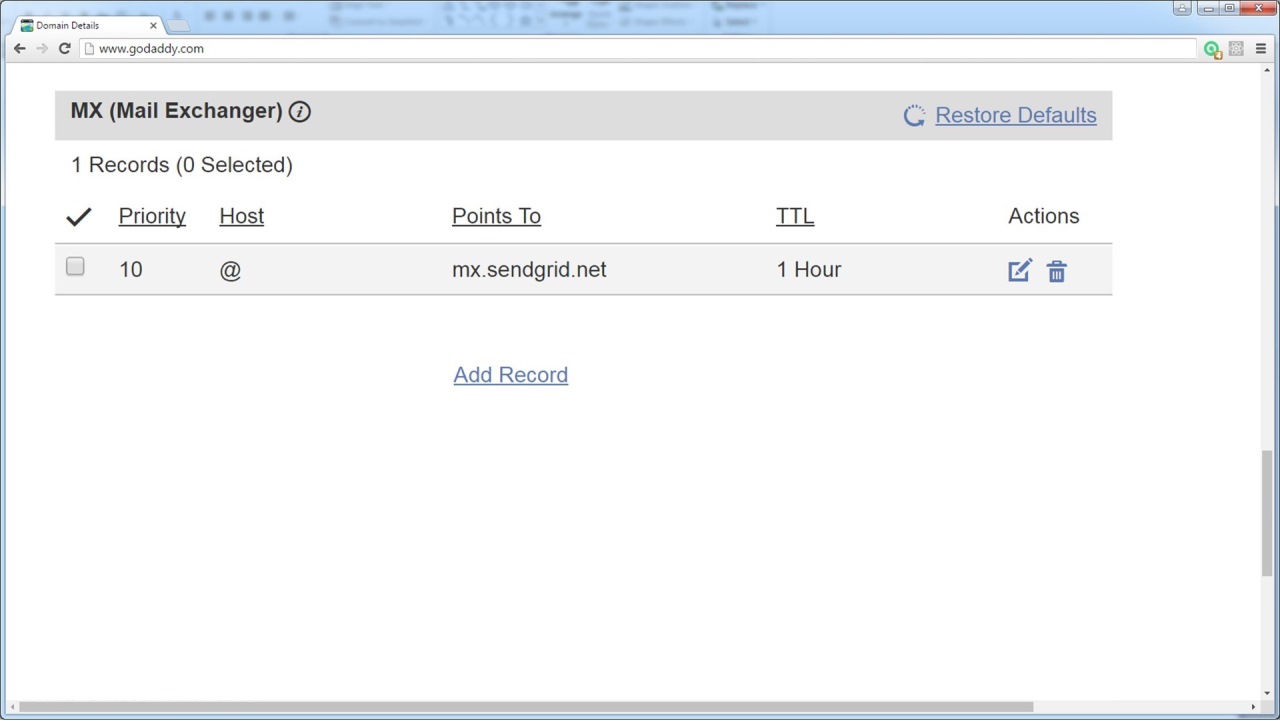
Task: Click the priority value '10'
Action: (131, 270)
